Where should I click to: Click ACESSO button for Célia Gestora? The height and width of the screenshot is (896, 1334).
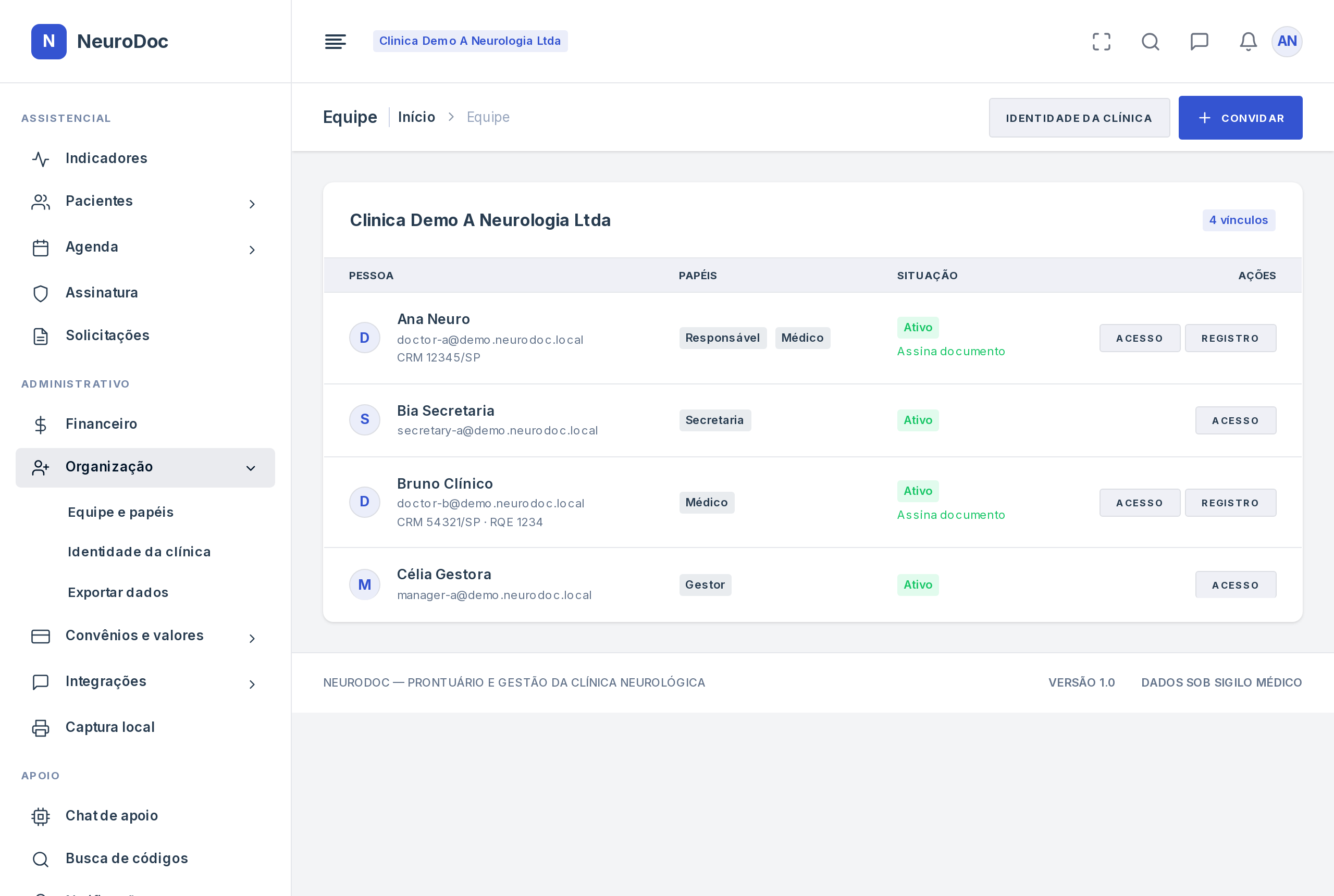[x=1235, y=585]
